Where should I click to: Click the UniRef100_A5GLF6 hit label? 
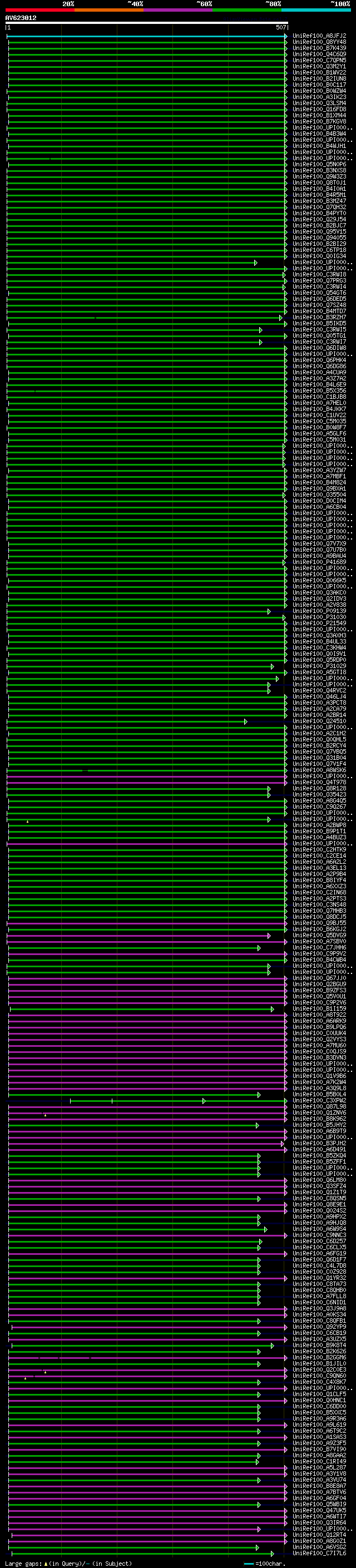tap(319, 433)
